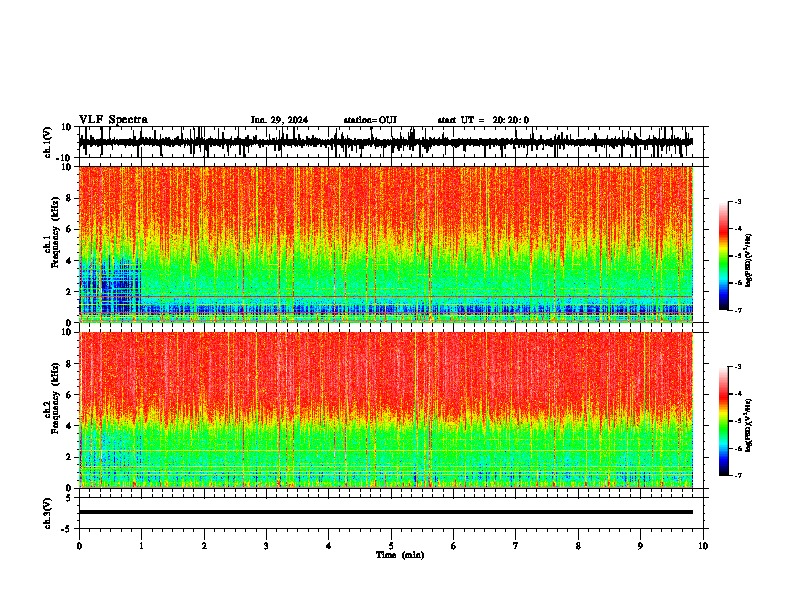Click the time axis end label "10"
This screenshot has width=792, height=612.
coord(703,546)
